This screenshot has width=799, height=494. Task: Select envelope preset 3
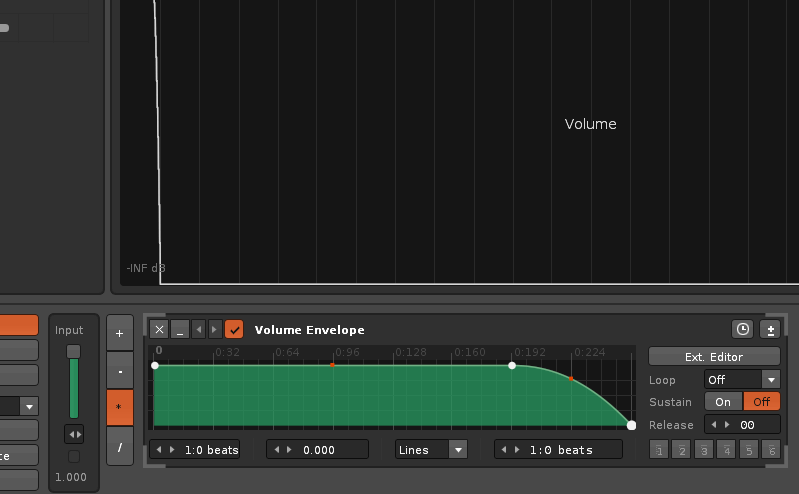click(704, 450)
